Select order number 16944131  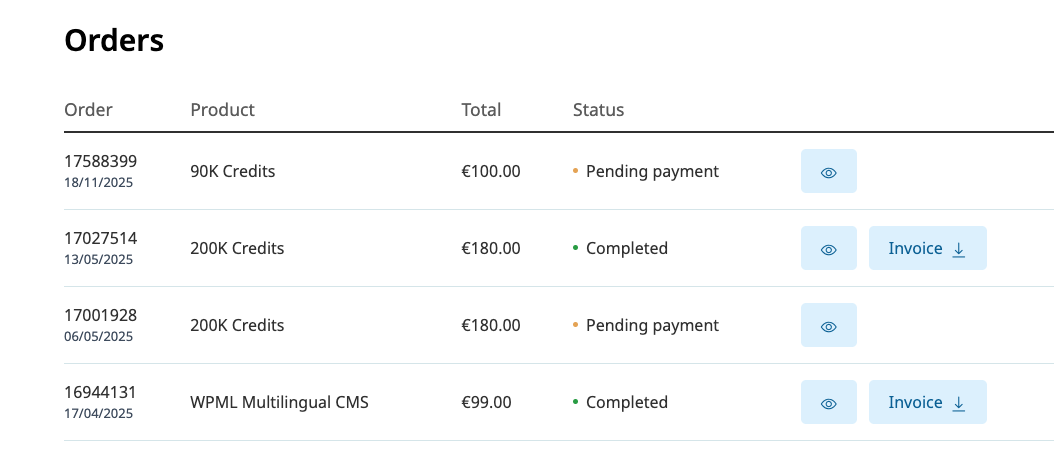point(101,392)
